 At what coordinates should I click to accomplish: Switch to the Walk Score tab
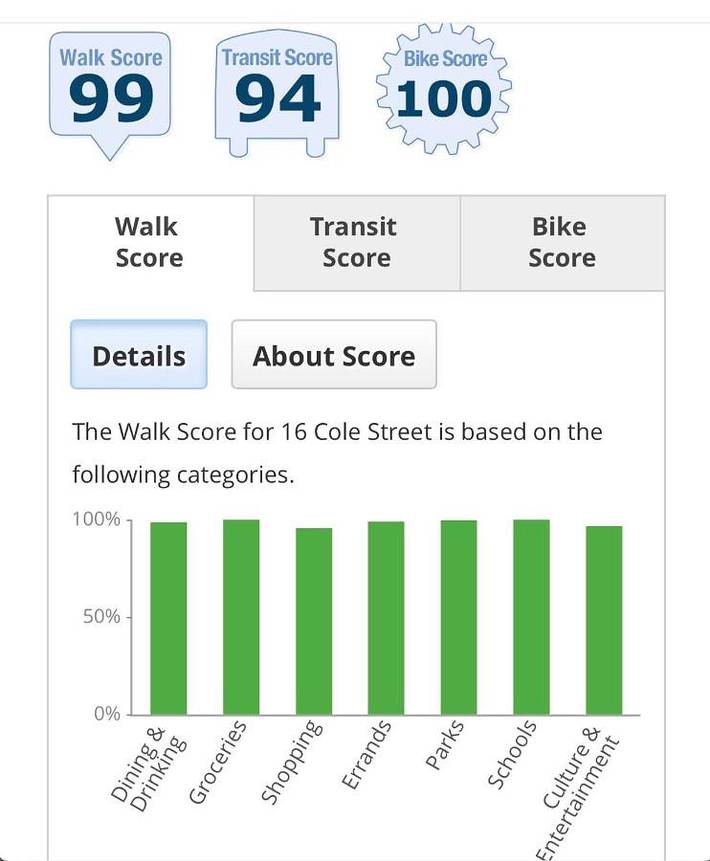pyautogui.click(x=150, y=243)
